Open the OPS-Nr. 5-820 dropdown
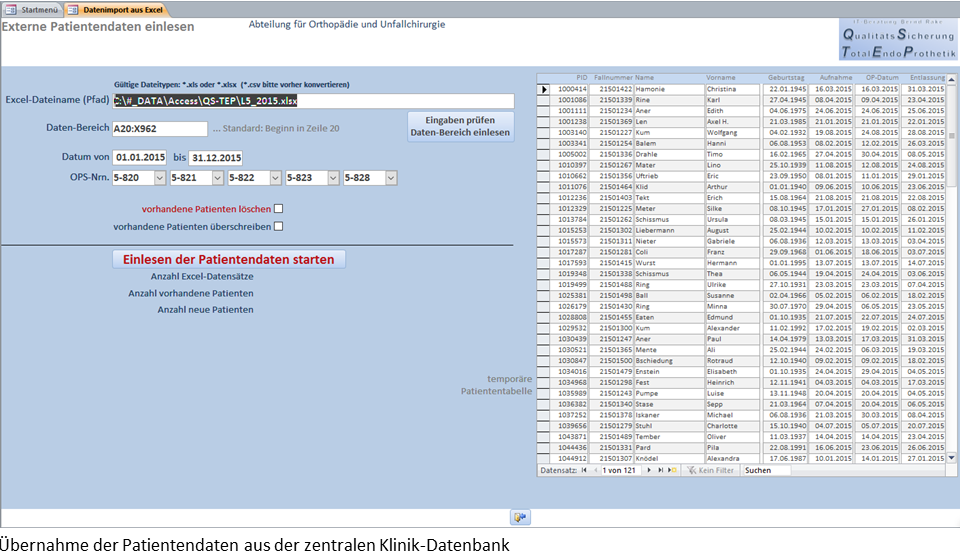The height and width of the screenshot is (555, 960). pos(160,178)
